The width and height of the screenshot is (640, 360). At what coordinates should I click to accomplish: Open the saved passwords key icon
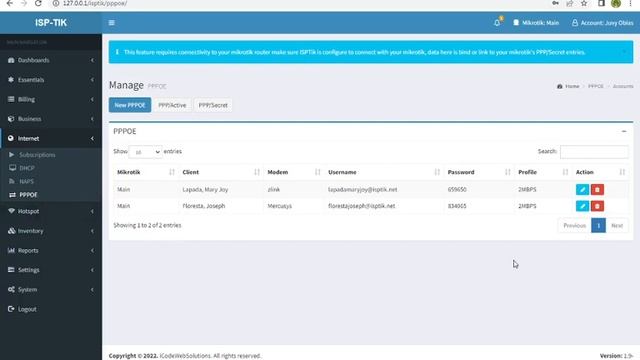555,3
